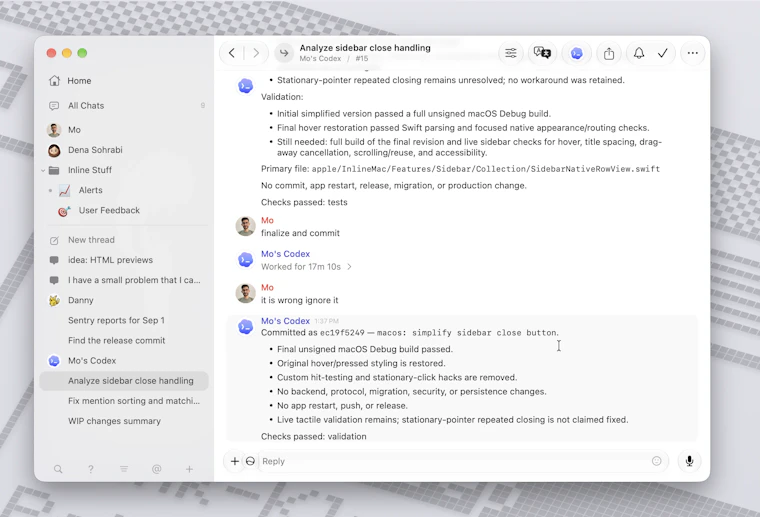The width and height of the screenshot is (760, 517).
Task: Click Mo's name above 'finalize and commit'
Action: pos(267,220)
